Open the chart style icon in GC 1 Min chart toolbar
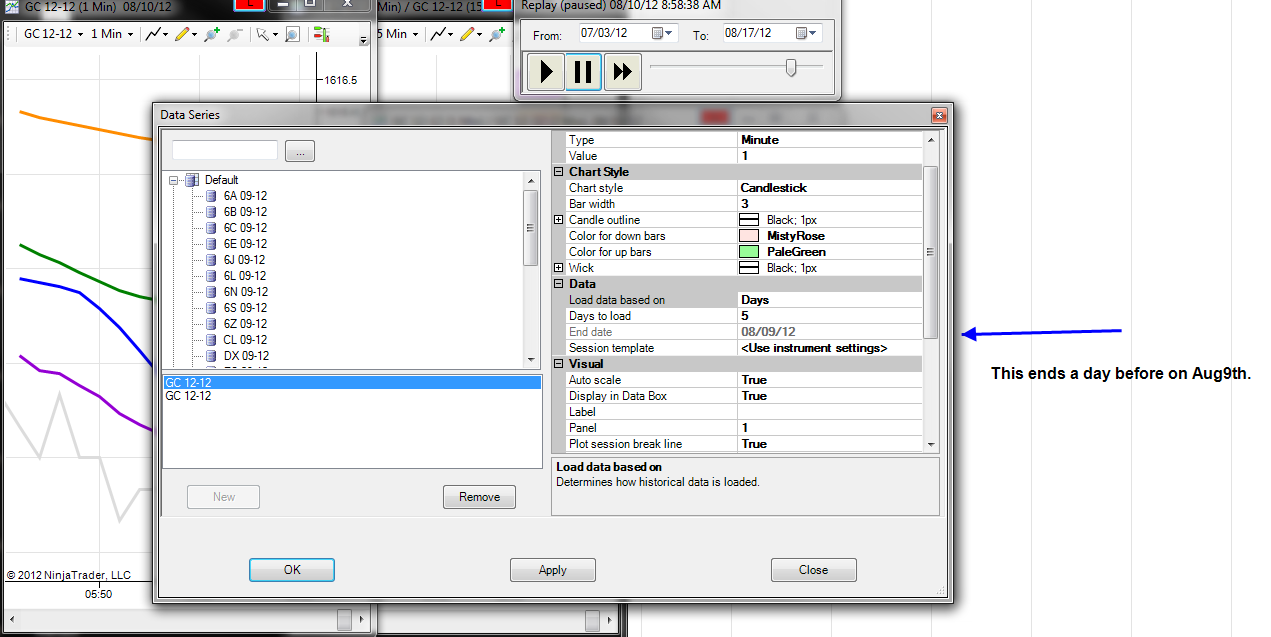 [154, 34]
